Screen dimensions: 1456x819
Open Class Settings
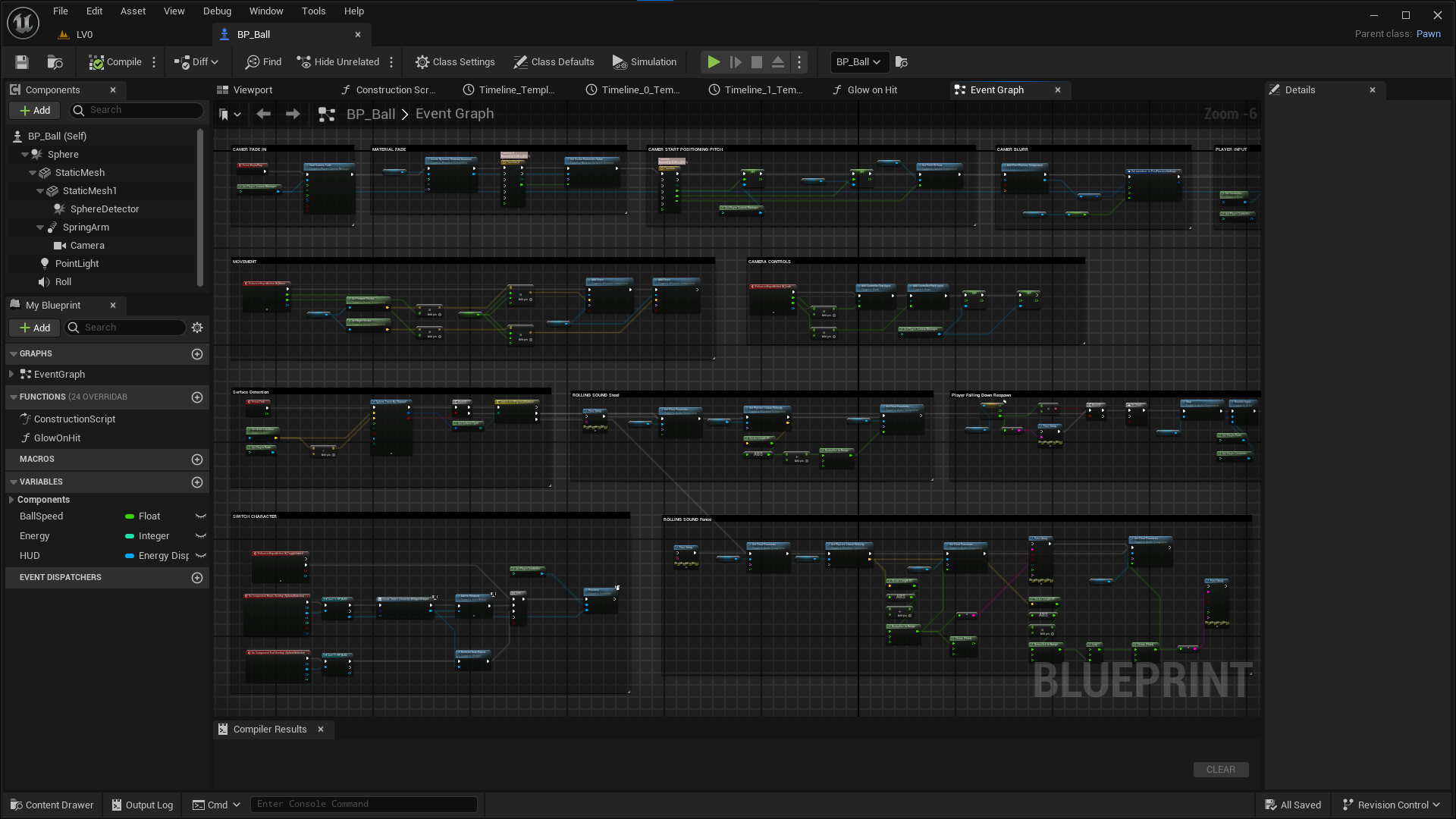(x=455, y=62)
